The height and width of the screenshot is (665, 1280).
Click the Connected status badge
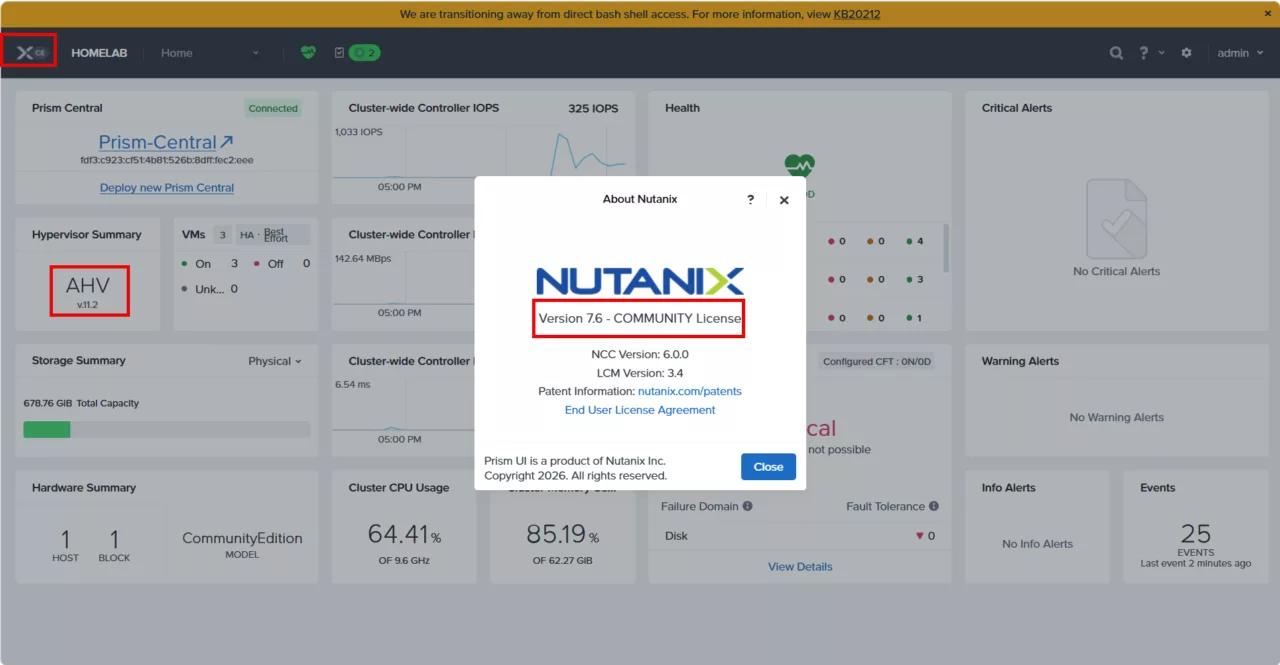point(273,108)
